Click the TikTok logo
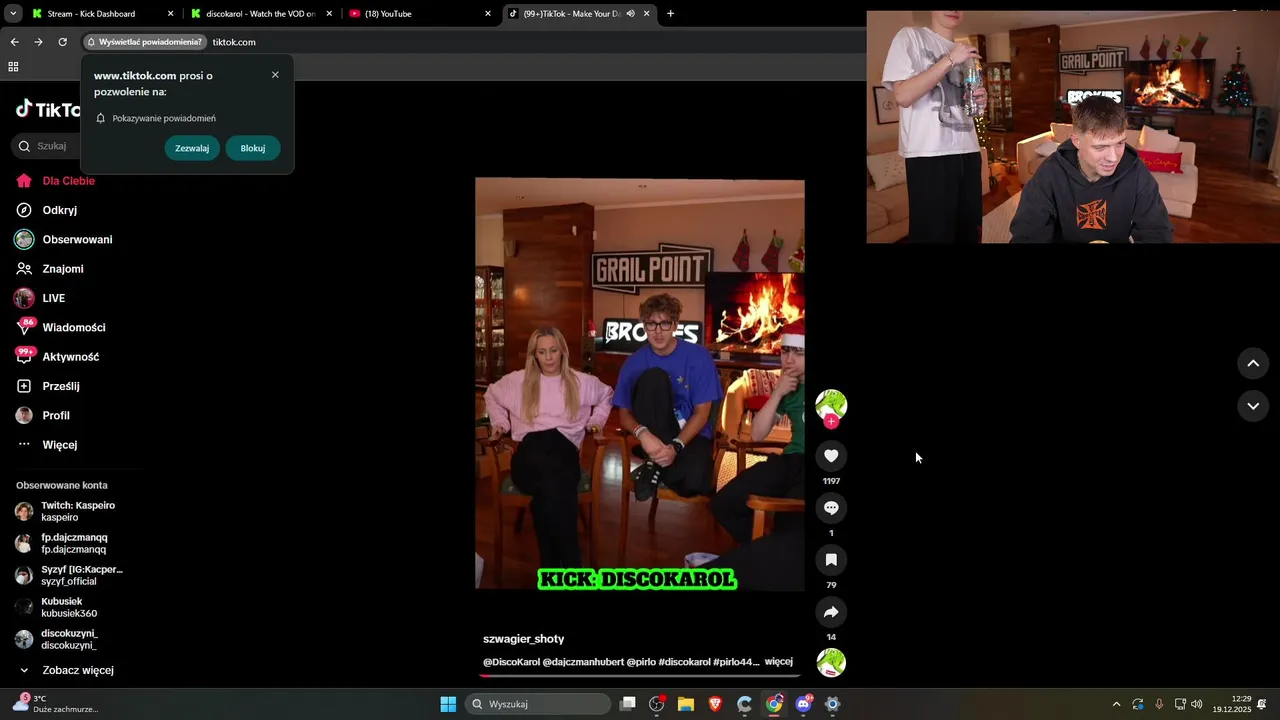Image resolution: width=1280 pixels, height=720 pixels. coord(48,110)
